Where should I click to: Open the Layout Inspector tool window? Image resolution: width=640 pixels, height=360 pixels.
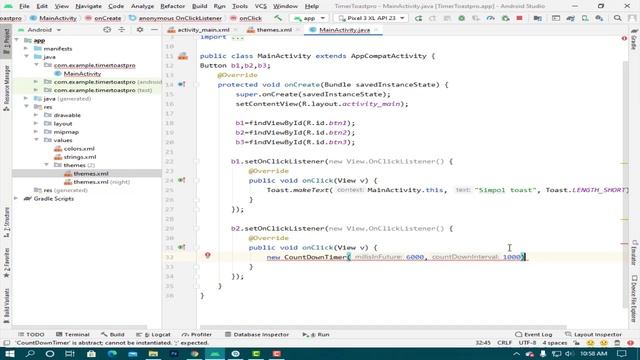point(593,334)
